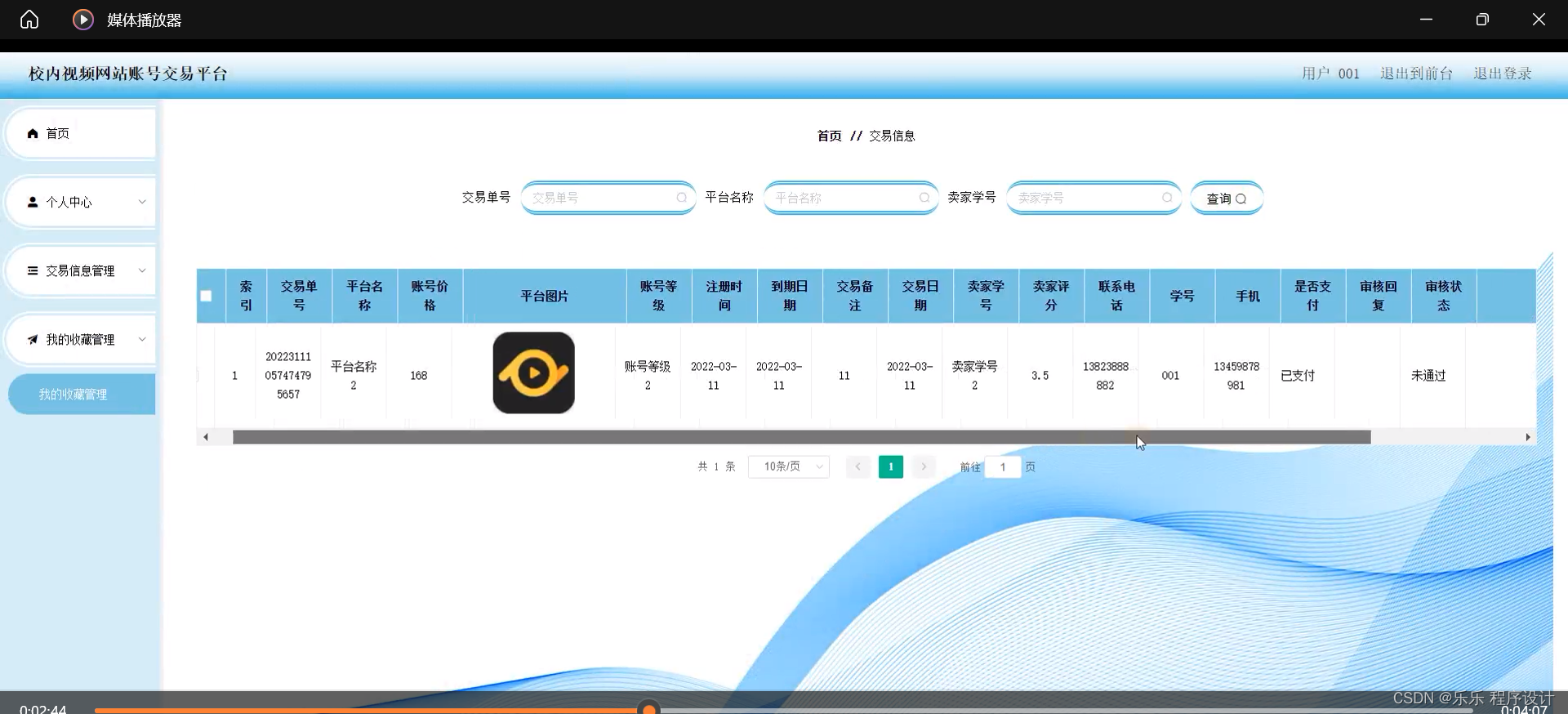Click the search icon in the 卖家学号 field
Image resolution: width=1568 pixels, height=714 pixels.
1167,198
